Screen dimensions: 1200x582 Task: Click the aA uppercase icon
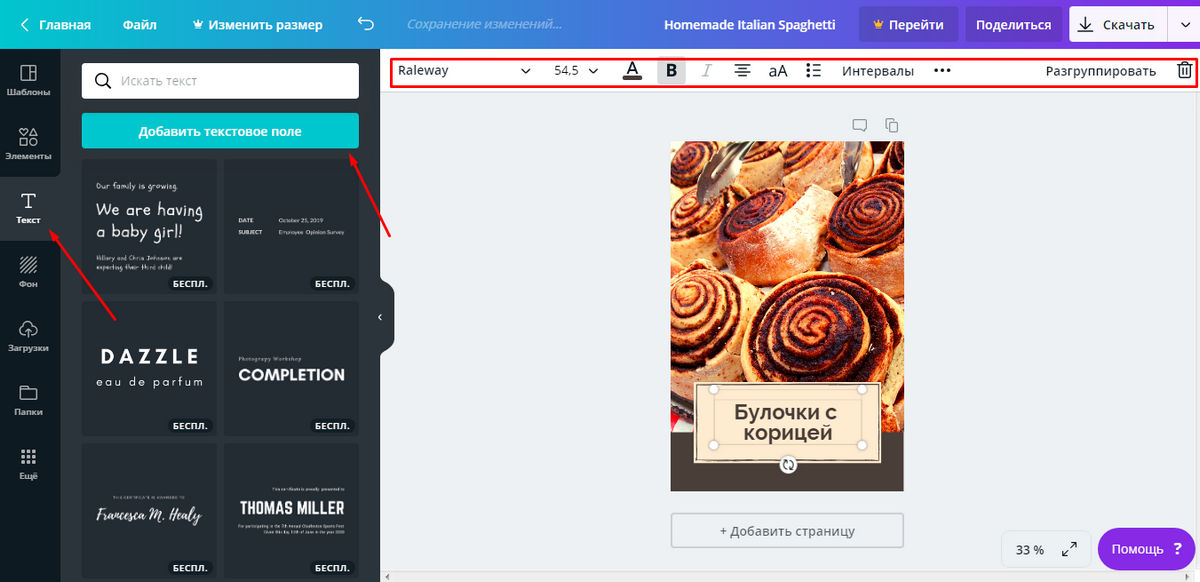coord(777,71)
